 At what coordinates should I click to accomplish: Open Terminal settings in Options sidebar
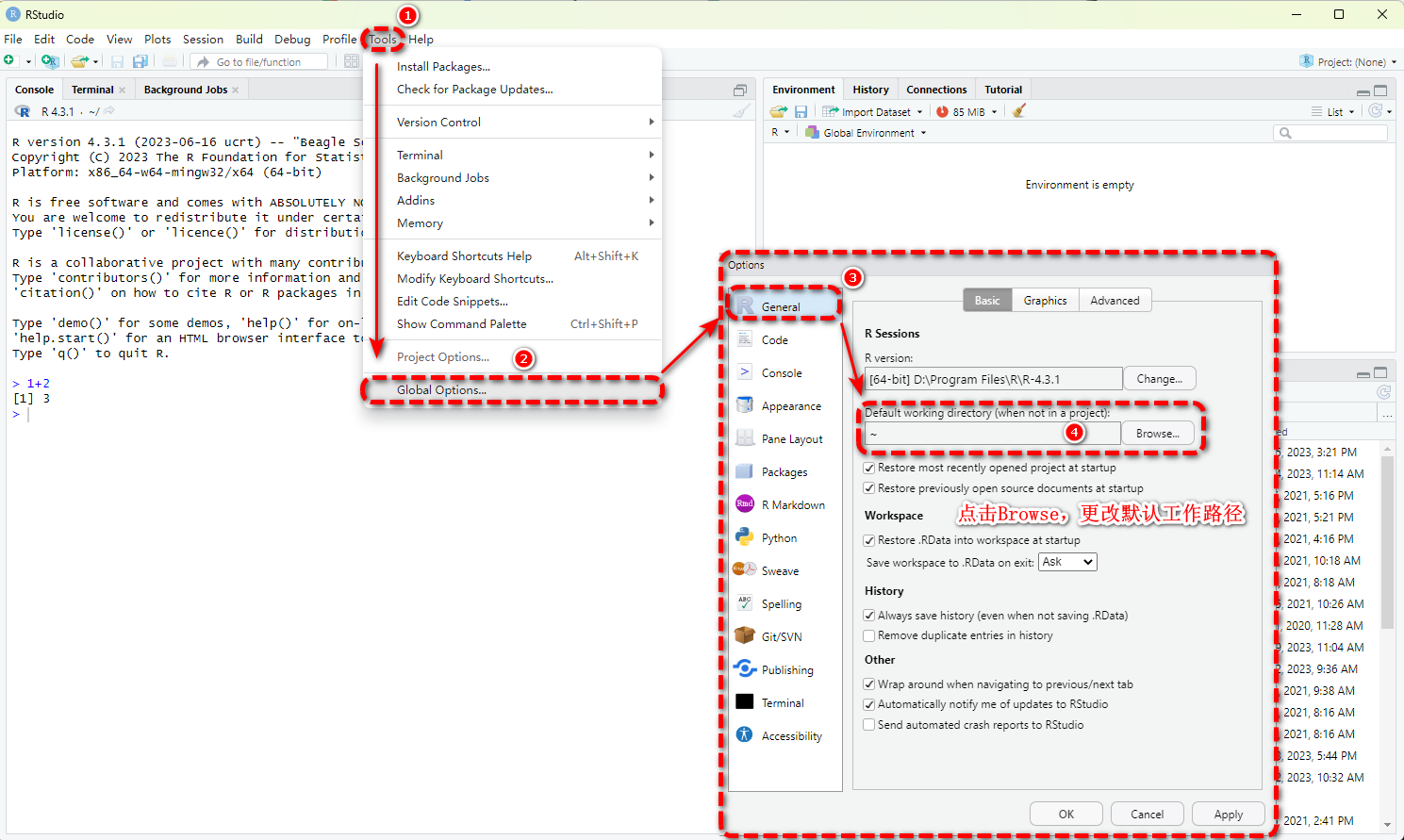click(x=785, y=702)
